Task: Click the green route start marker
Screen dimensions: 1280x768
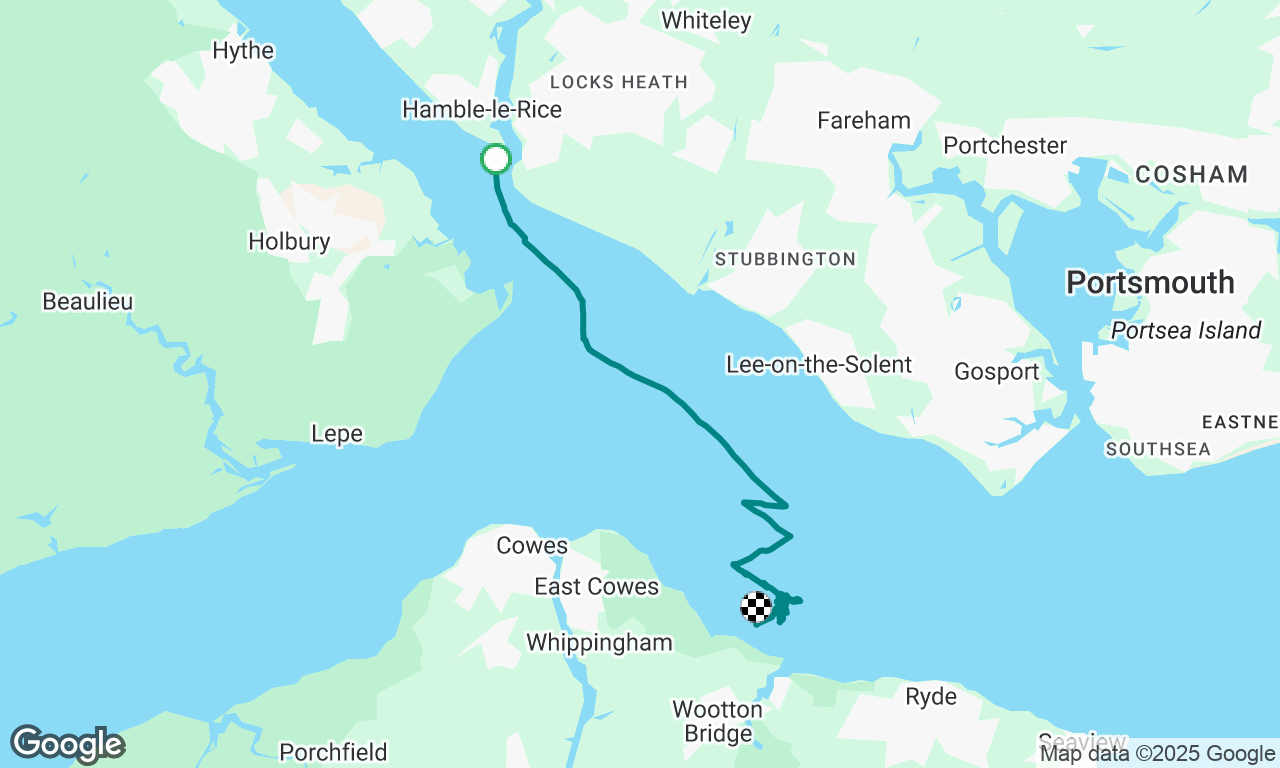Action: pos(496,159)
